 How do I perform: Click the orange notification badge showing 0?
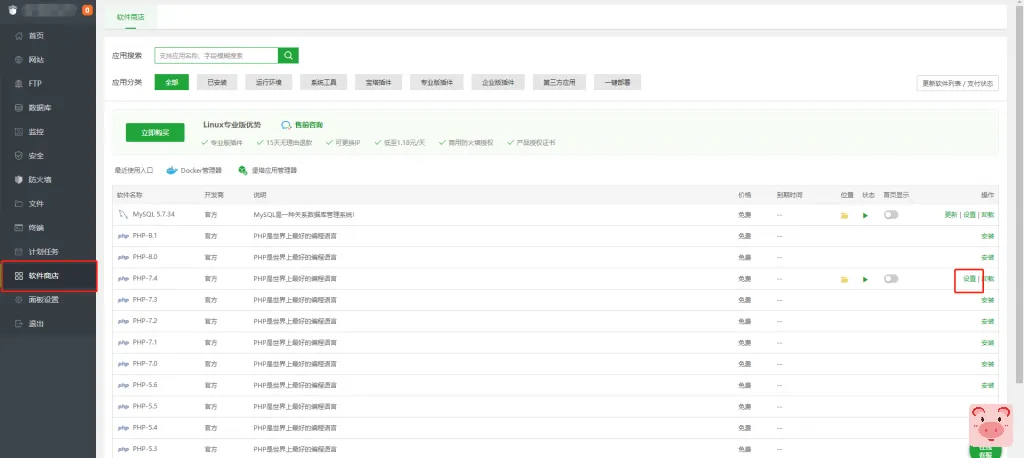point(88,10)
